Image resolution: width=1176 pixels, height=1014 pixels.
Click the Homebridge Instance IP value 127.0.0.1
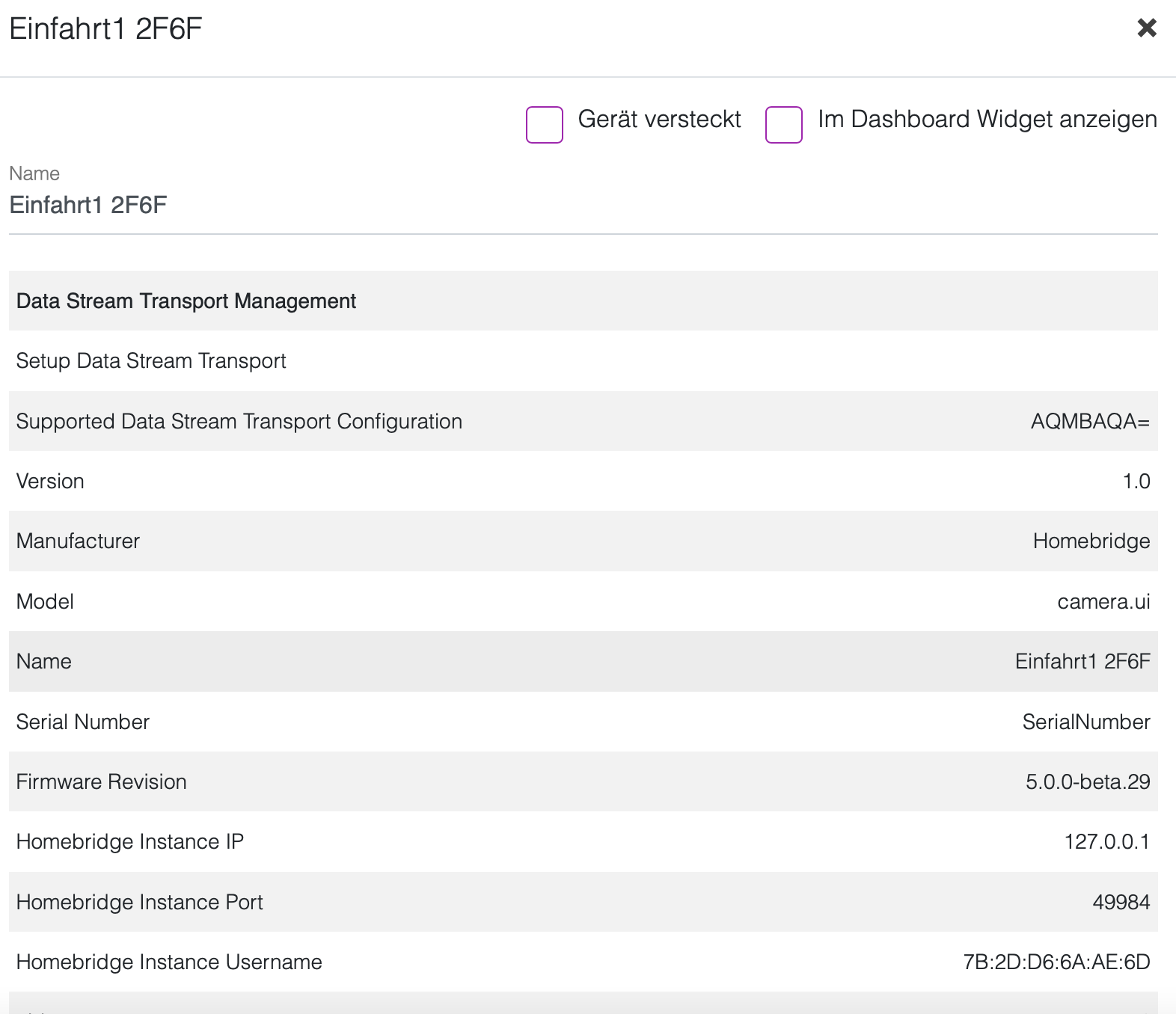pos(1106,842)
